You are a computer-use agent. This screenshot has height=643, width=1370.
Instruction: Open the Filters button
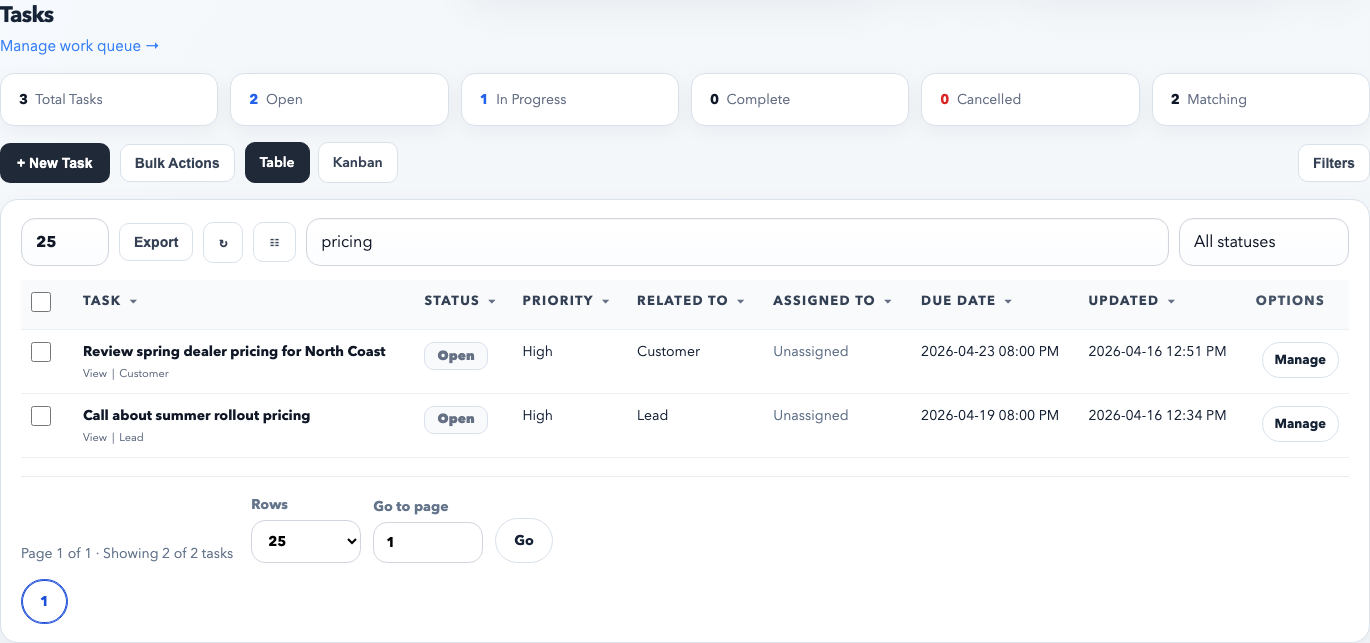coord(1333,163)
